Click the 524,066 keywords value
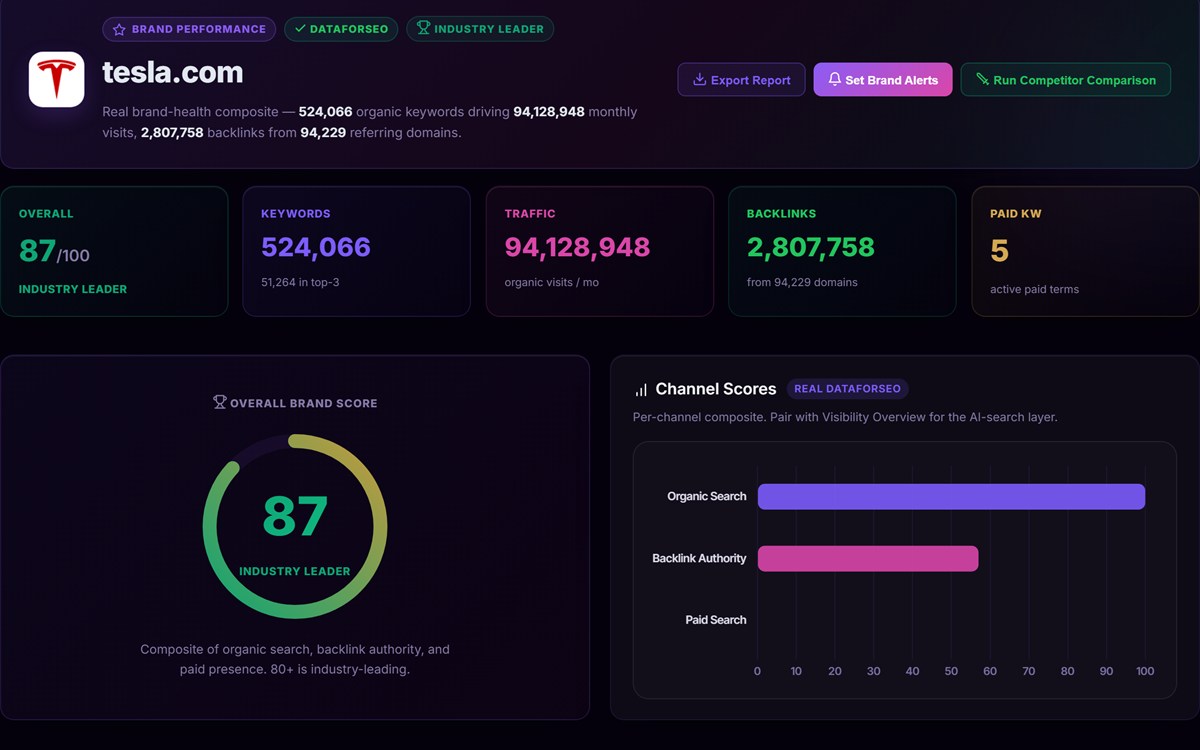This screenshot has height=750, width=1200. 316,247
